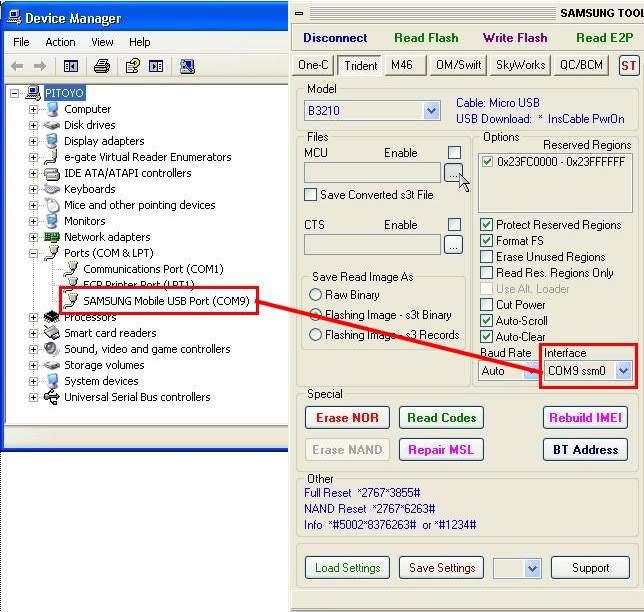The image size is (644, 612).
Task: Switch to the One-C tab
Action: point(313,65)
